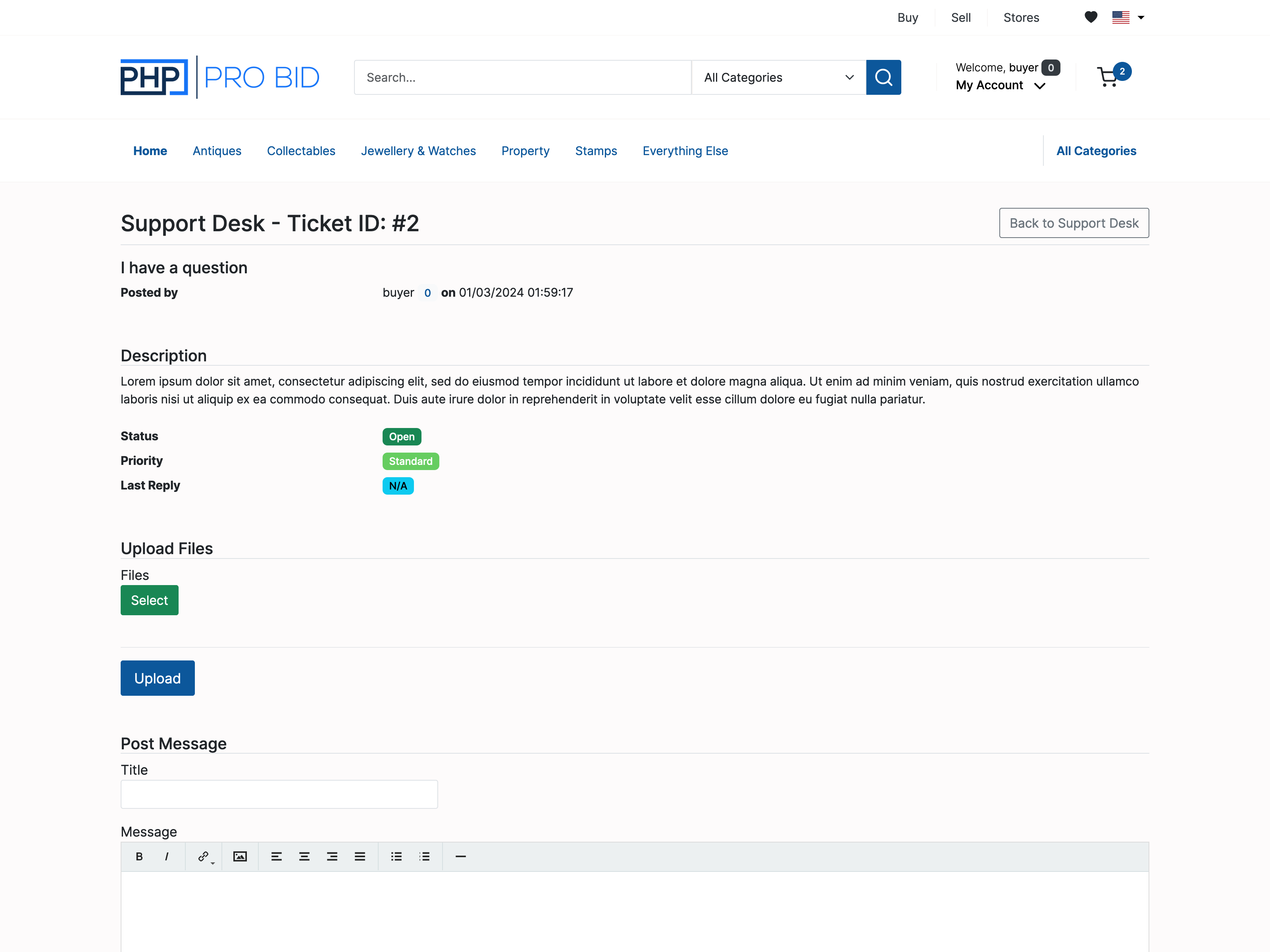Click the insert image icon
1270x952 pixels.
(240, 856)
